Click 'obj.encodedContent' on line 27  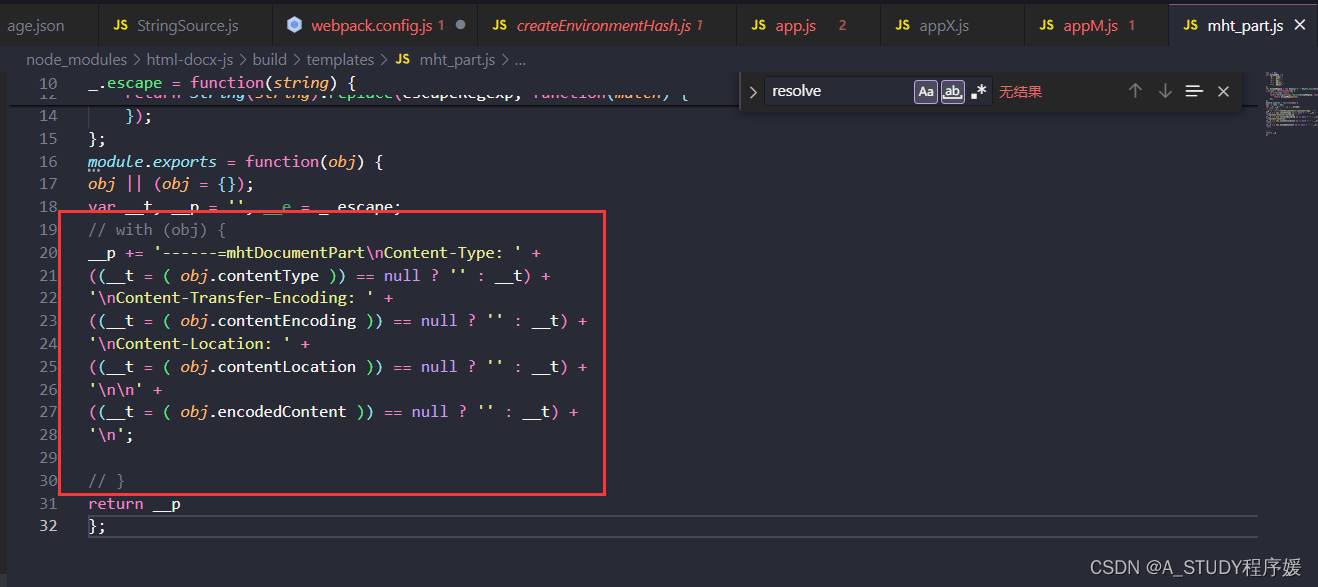[263, 411]
